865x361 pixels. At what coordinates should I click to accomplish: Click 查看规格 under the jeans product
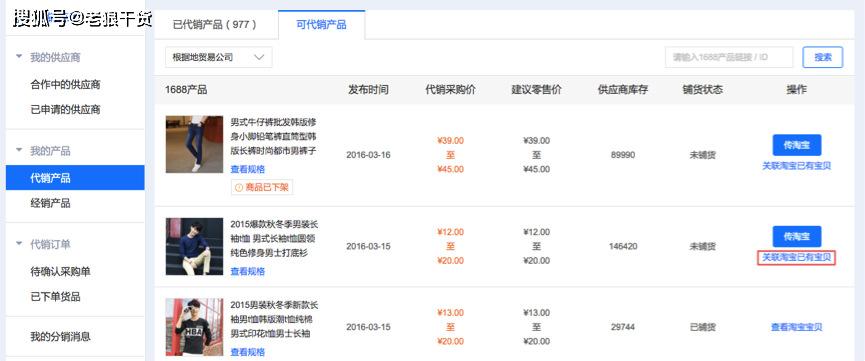pos(248,169)
